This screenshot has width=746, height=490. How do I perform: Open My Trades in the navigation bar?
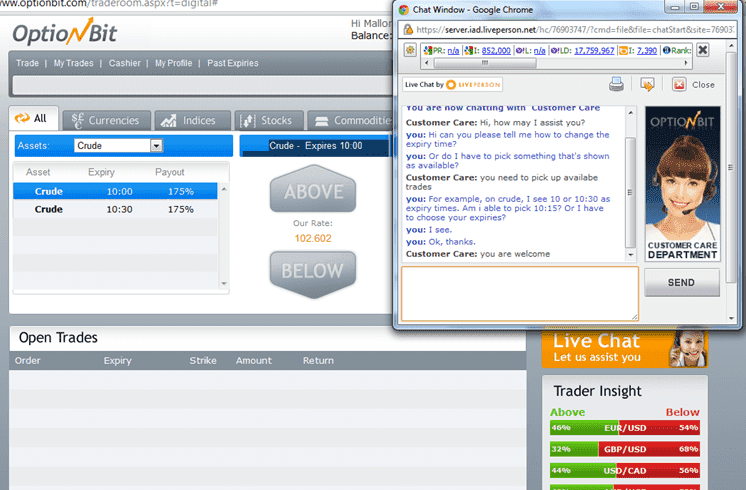coord(73,63)
